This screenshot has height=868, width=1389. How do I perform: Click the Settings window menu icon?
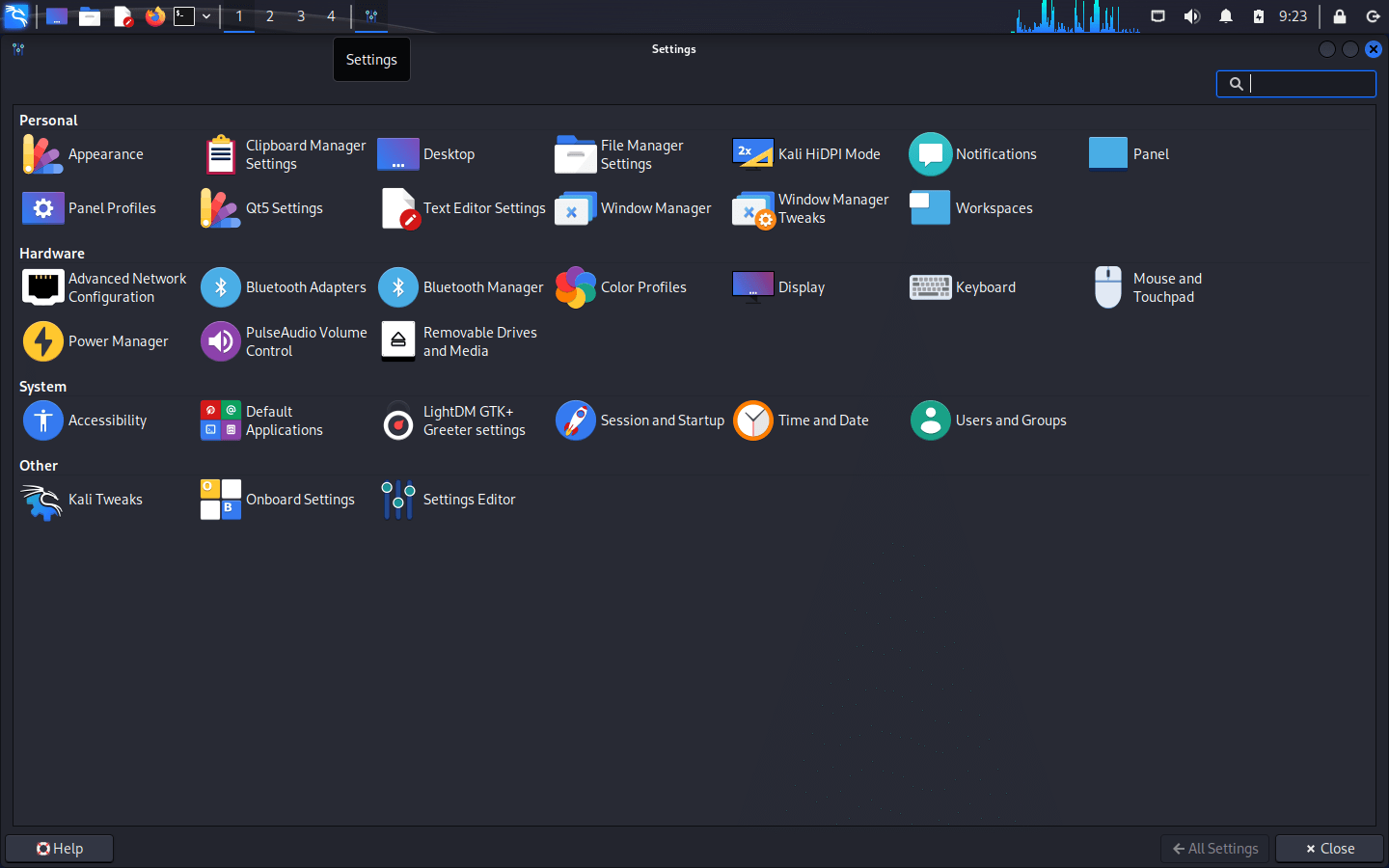point(18,49)
